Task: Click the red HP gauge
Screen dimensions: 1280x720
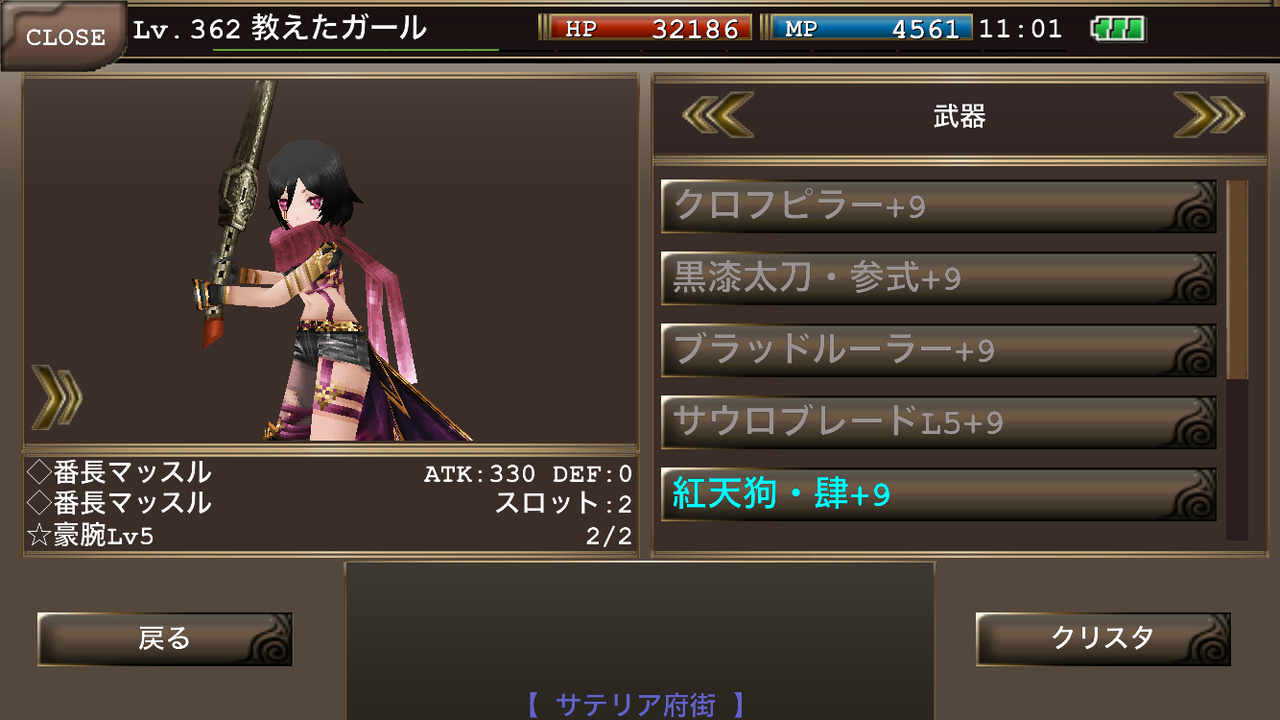Action: tap(650, 28)
